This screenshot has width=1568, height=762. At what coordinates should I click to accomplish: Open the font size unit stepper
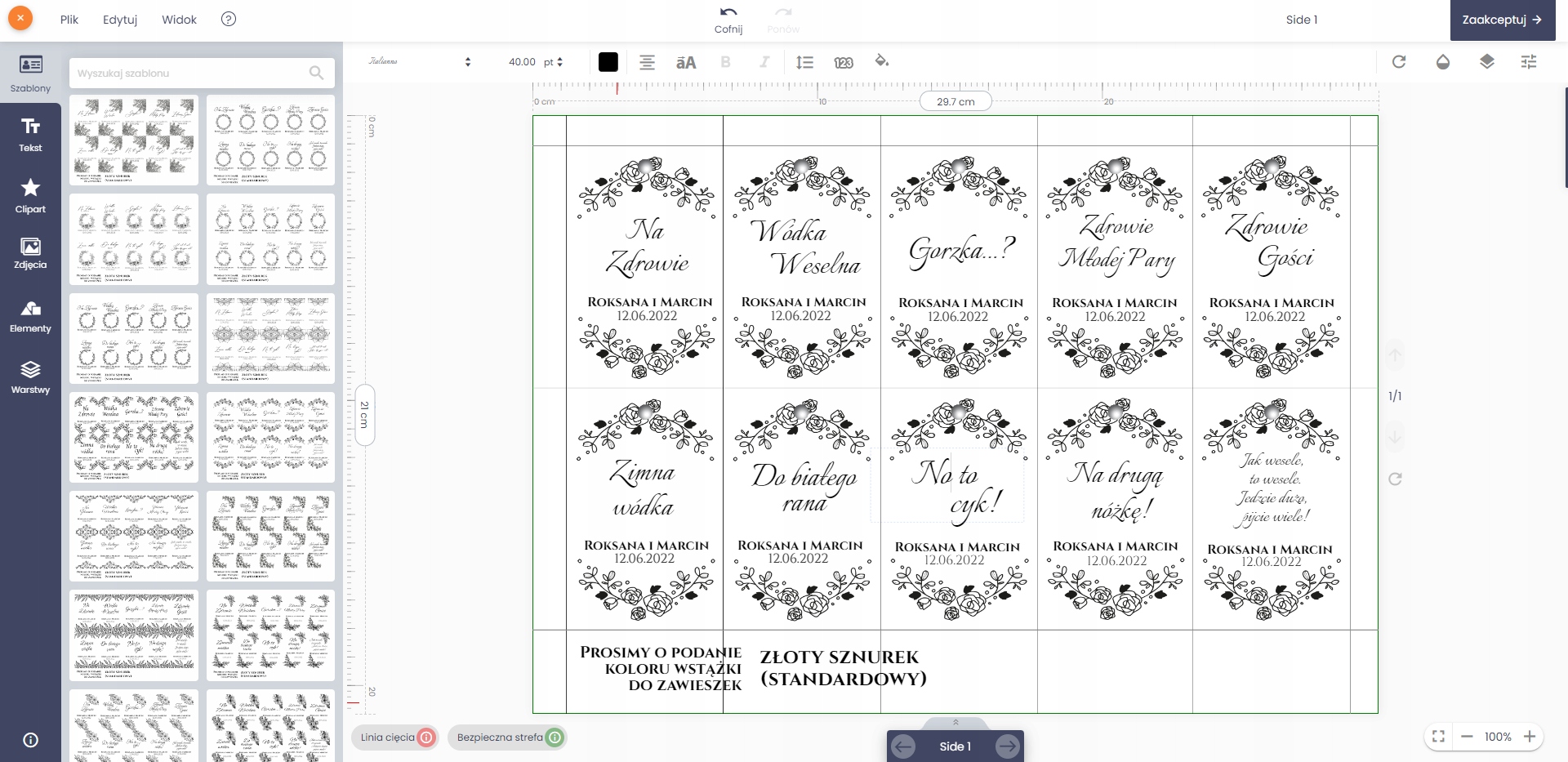559,62
